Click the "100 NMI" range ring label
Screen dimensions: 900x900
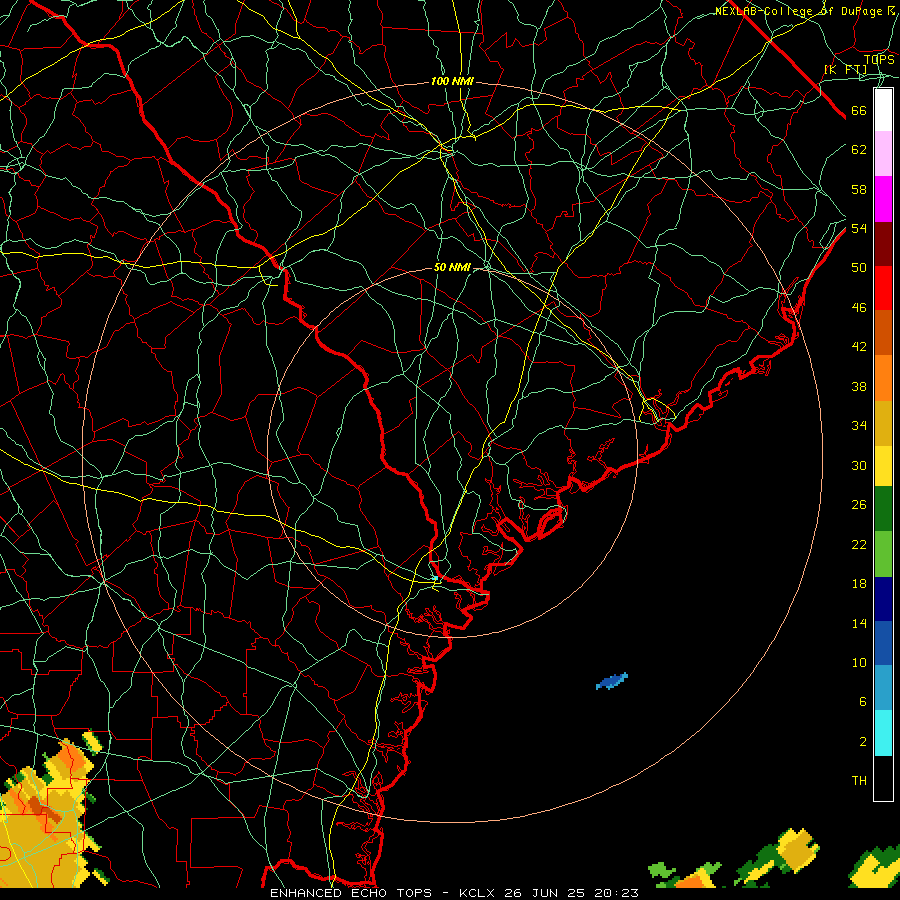pos(452,82)
